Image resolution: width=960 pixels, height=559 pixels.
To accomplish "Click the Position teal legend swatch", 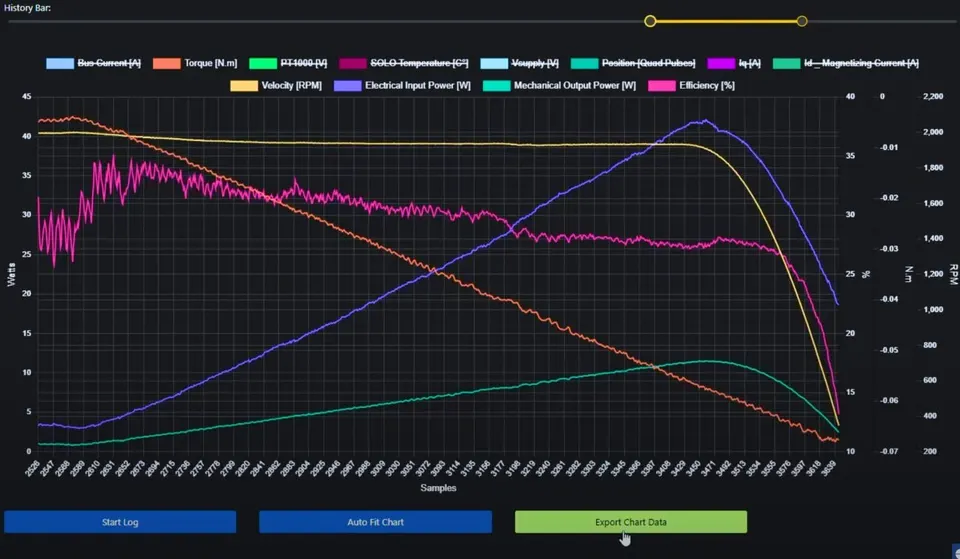I will click(x=584, y=63).
